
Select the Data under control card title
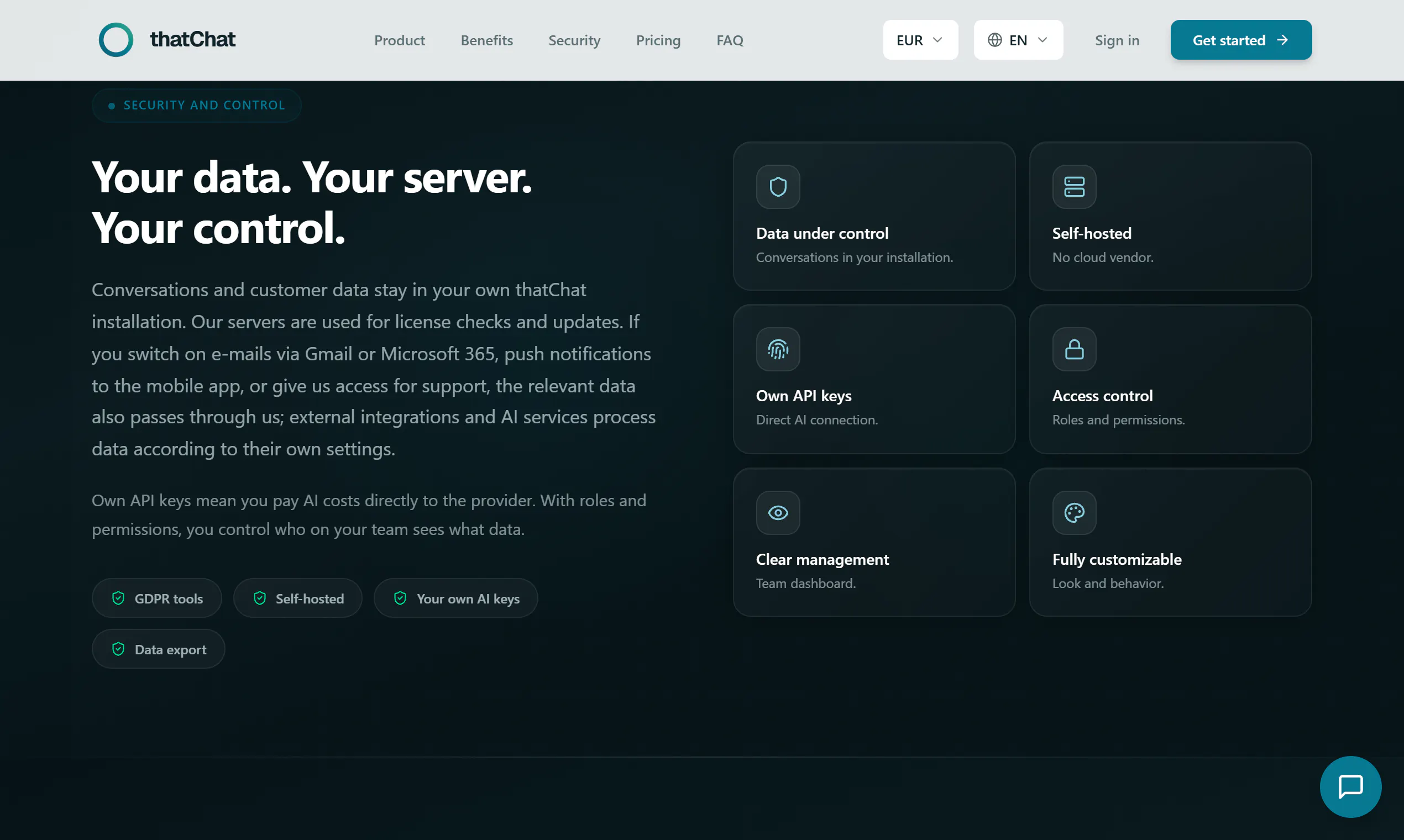[822, 233]
